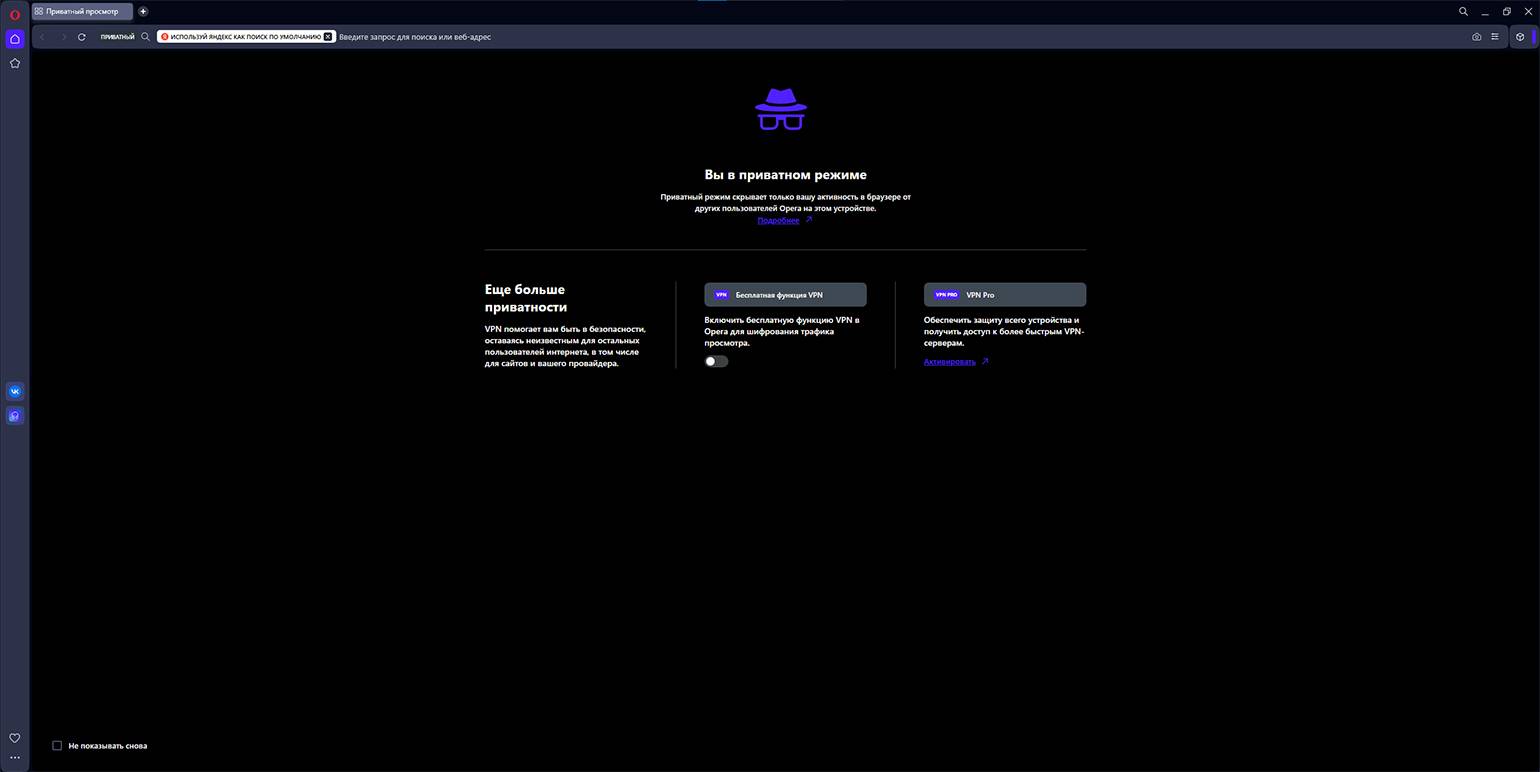The image size is (1540, 772).
Task: Select the 'Приватный просмотр' tab
Action: pos(82,11)
